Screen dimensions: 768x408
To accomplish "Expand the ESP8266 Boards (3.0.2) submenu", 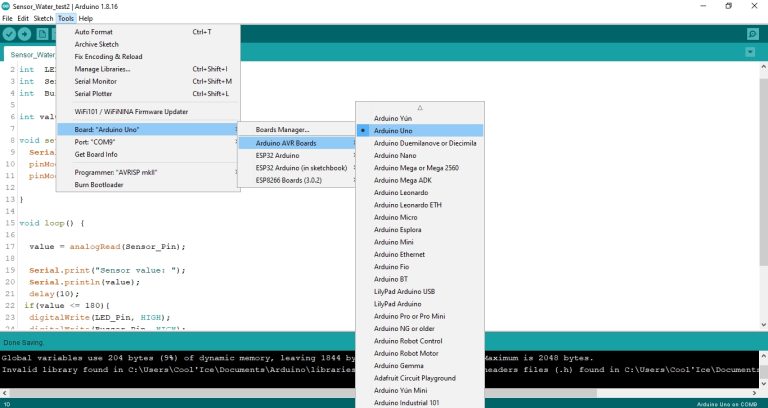I will click(297, 180).
